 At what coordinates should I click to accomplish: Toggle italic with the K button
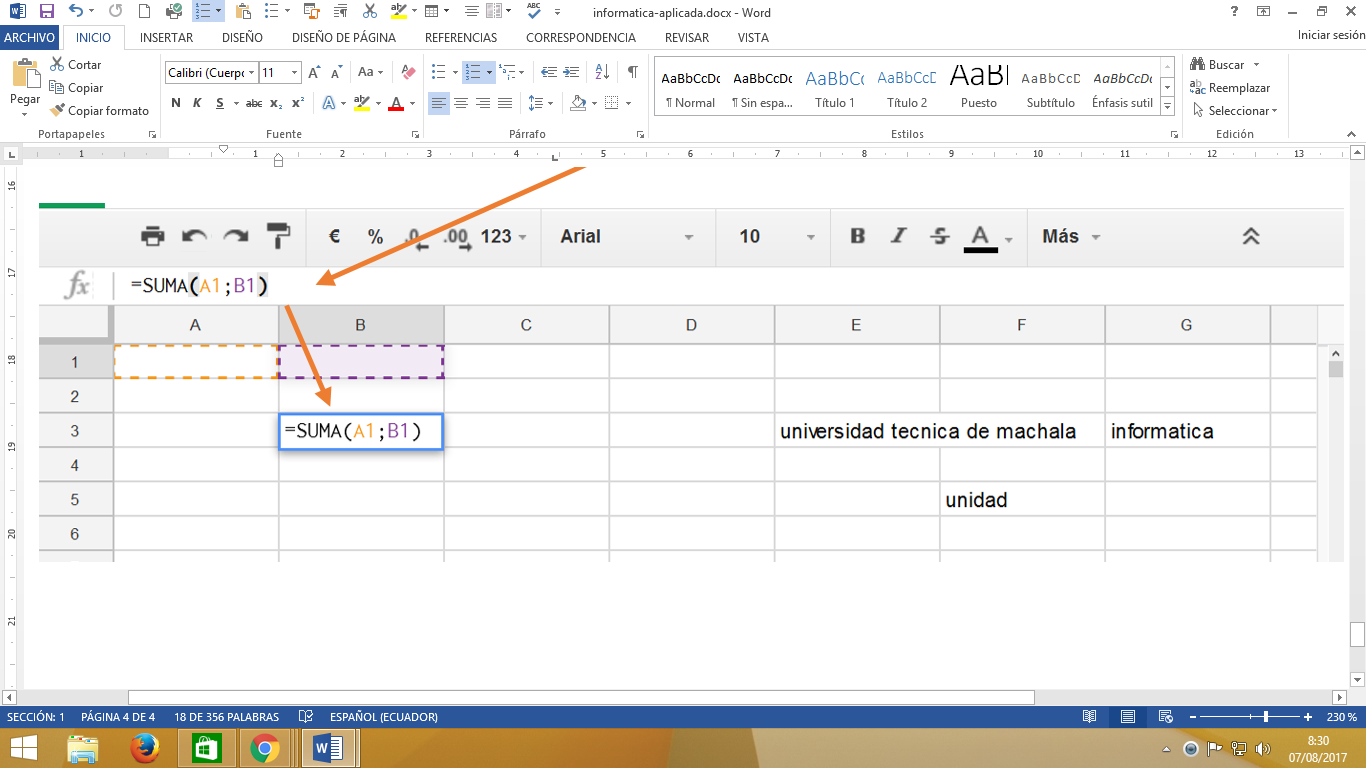pyautogui.click(x=198, y=103)
